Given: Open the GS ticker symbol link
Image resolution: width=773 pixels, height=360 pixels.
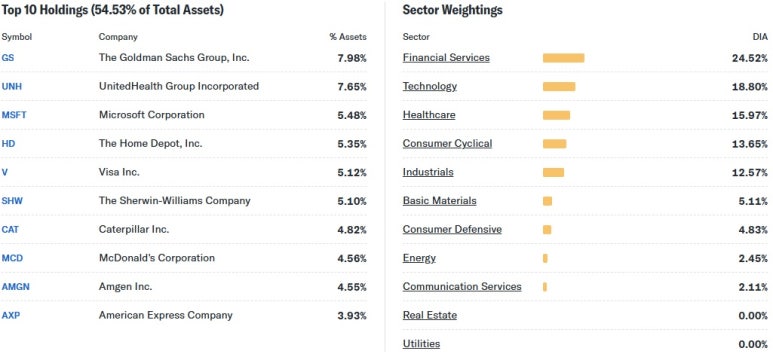Looking at the screenshot, I should coord(8,58).
